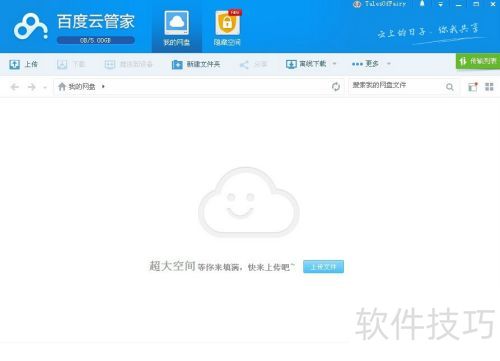Click the 下载 download toolbar button
Image resolution: width=500 pixels, height=361 pixels.
pyautogui.click(x=71, y=64)
